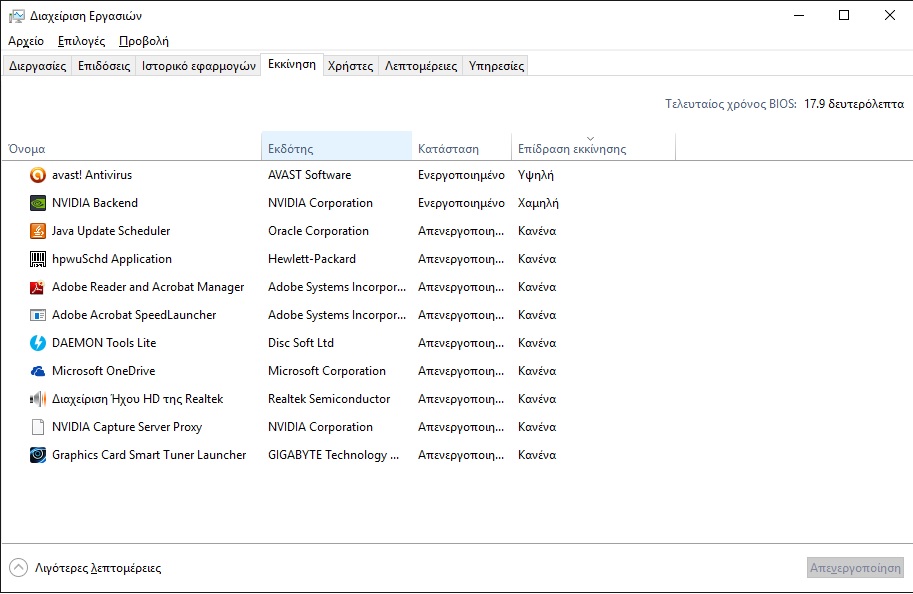
Task: Switch to the Υπηρεσίες tab
Action: coord(497,66)
